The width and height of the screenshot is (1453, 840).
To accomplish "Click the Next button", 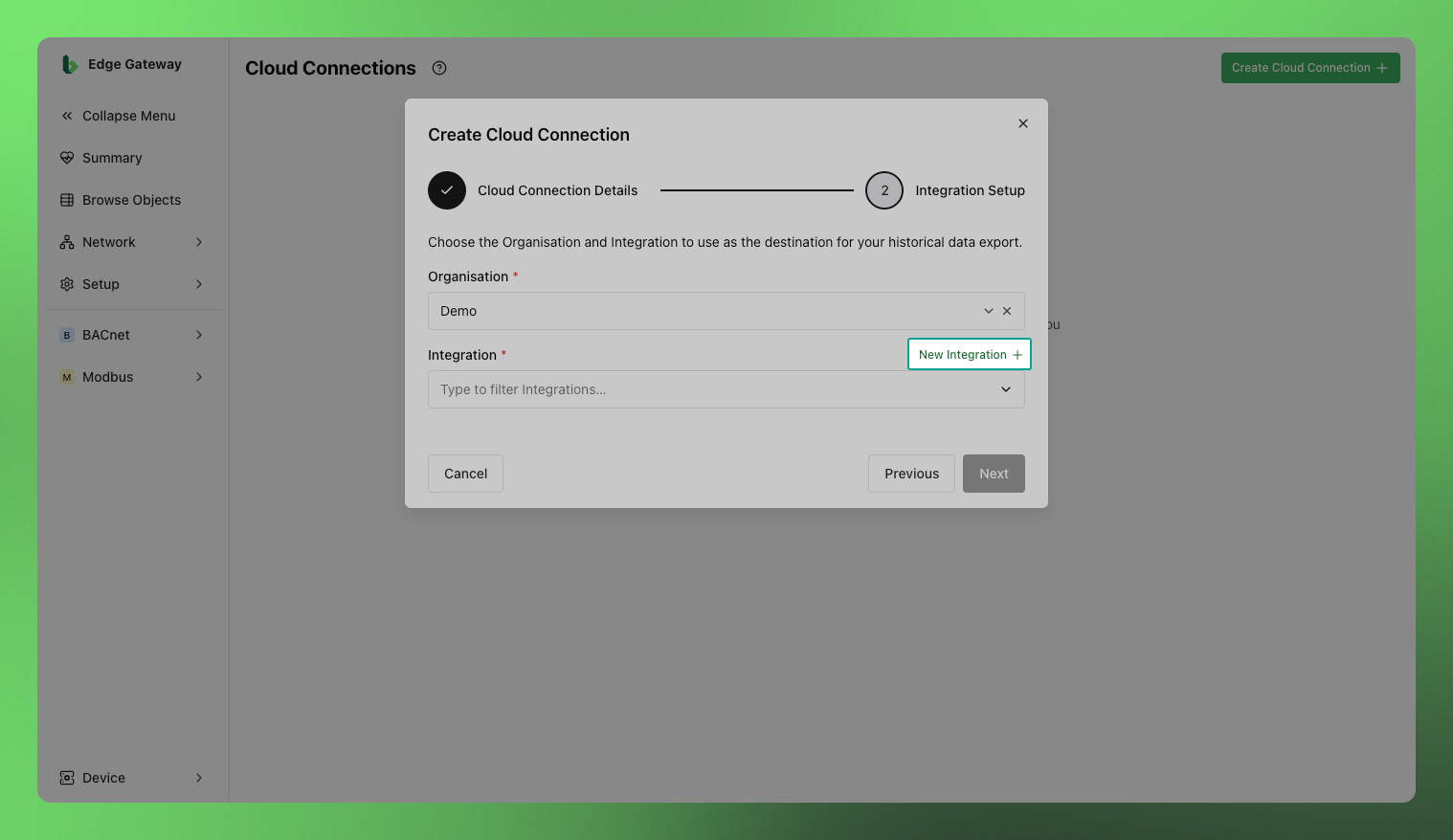I will point(994,474).
